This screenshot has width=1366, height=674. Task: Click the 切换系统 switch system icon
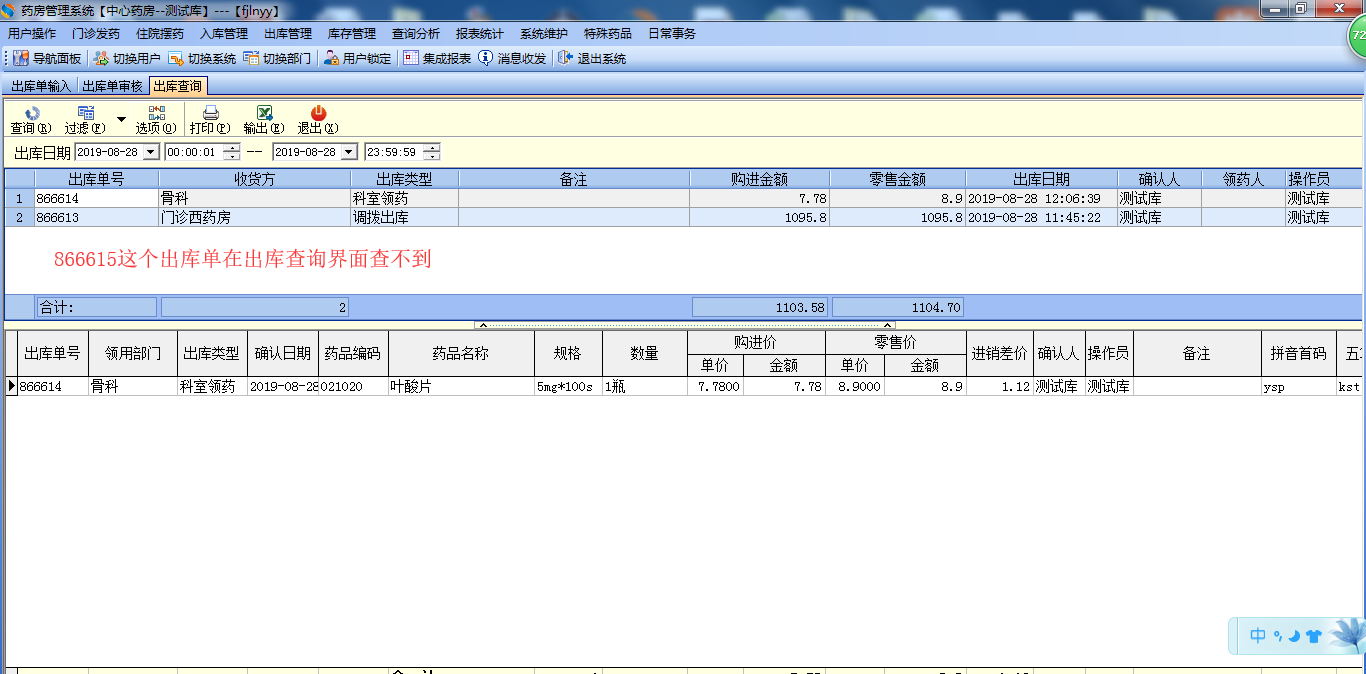(202, 59)
